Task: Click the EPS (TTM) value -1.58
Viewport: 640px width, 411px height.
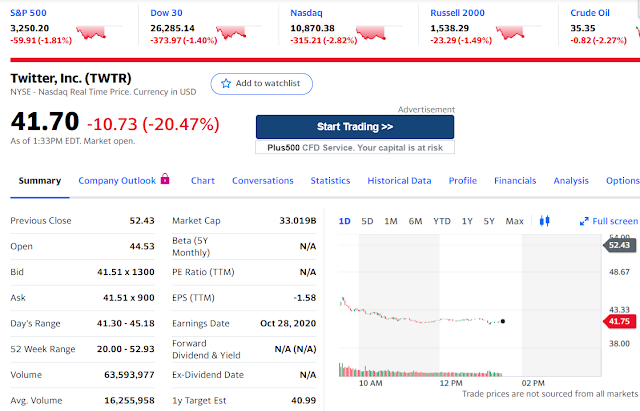Action: tap(305, 298)
